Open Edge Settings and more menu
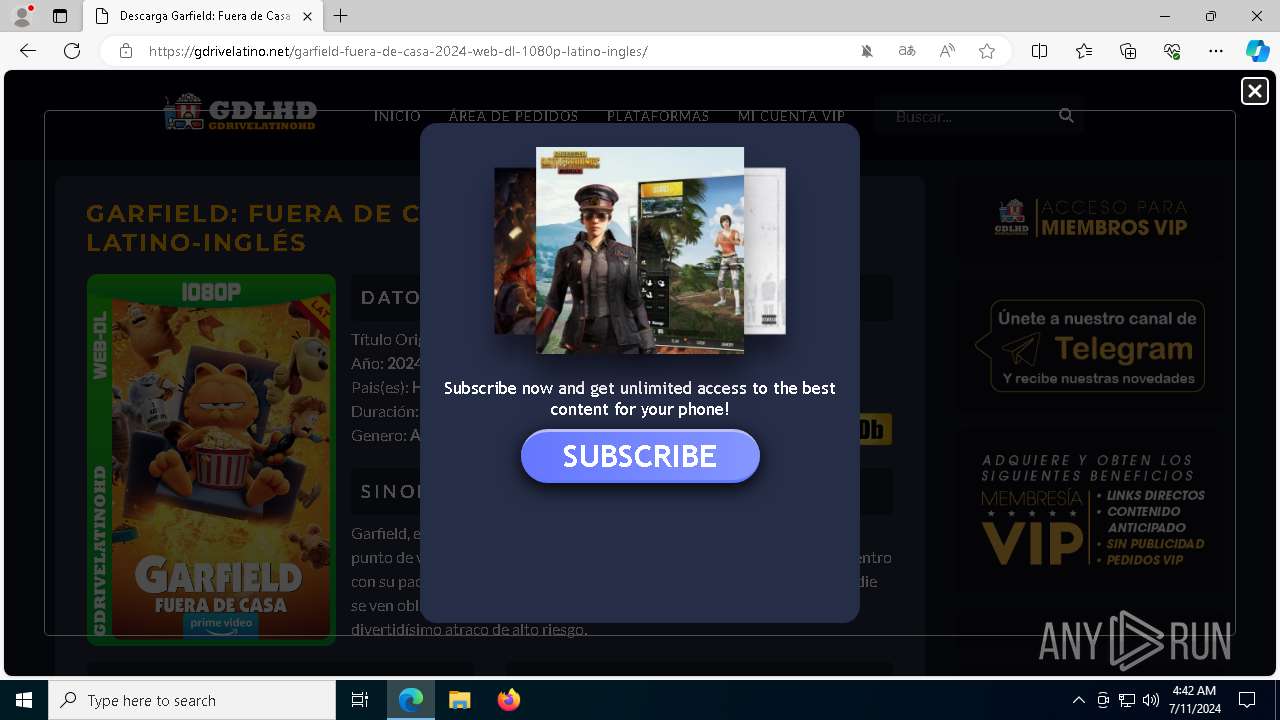Screen dimensions: 1280x720 [x=1216, y=51]
